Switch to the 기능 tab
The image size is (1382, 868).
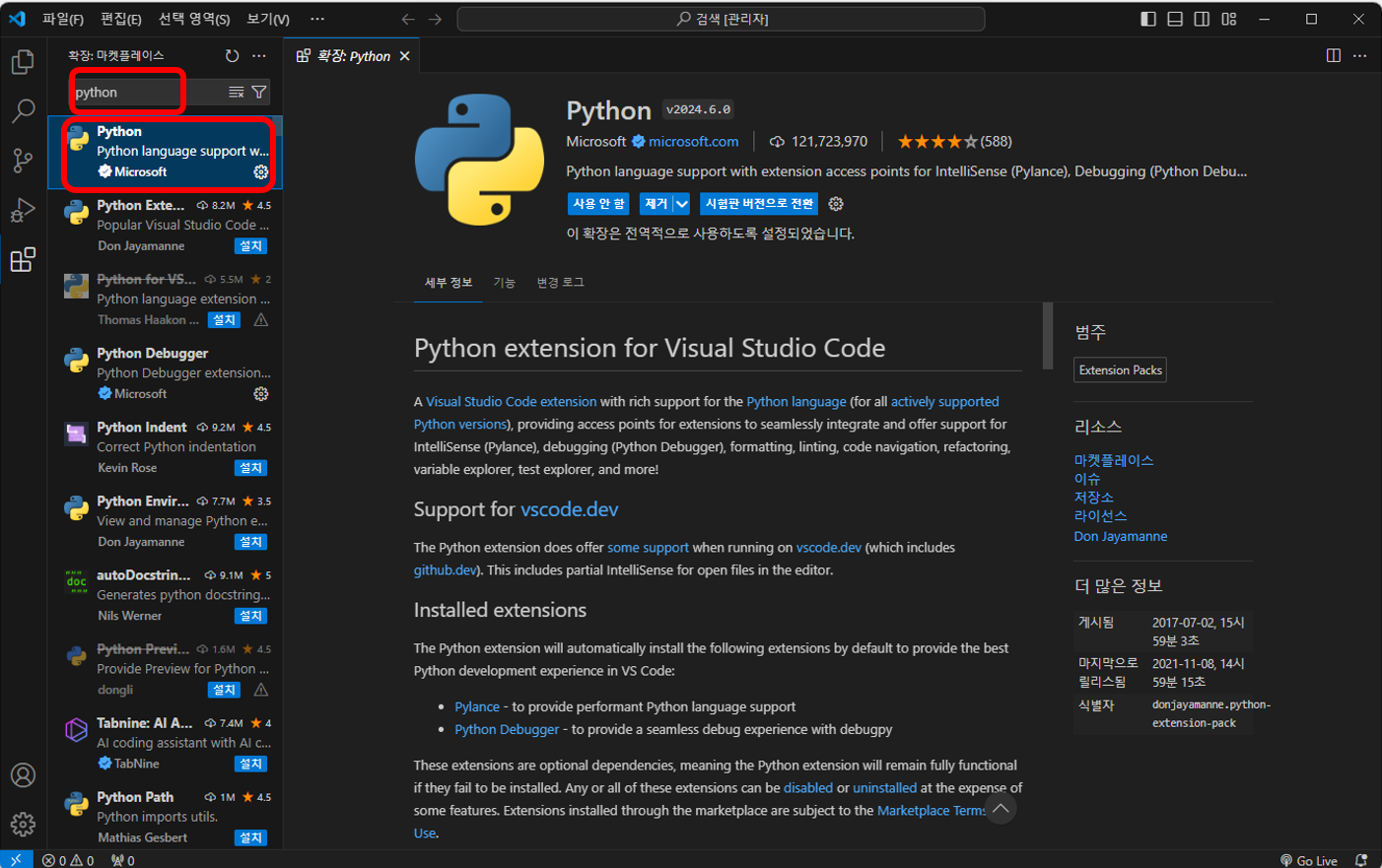coord(505,283)
